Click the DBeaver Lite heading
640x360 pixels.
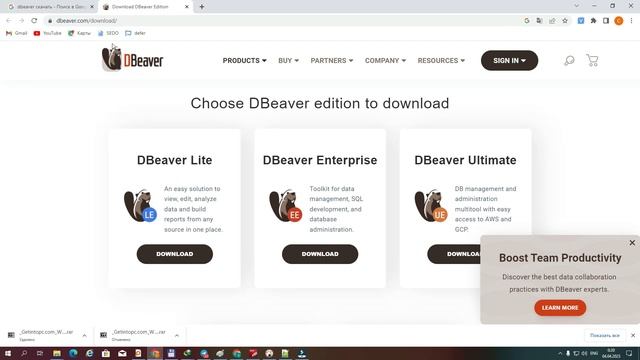coord(175,160)
